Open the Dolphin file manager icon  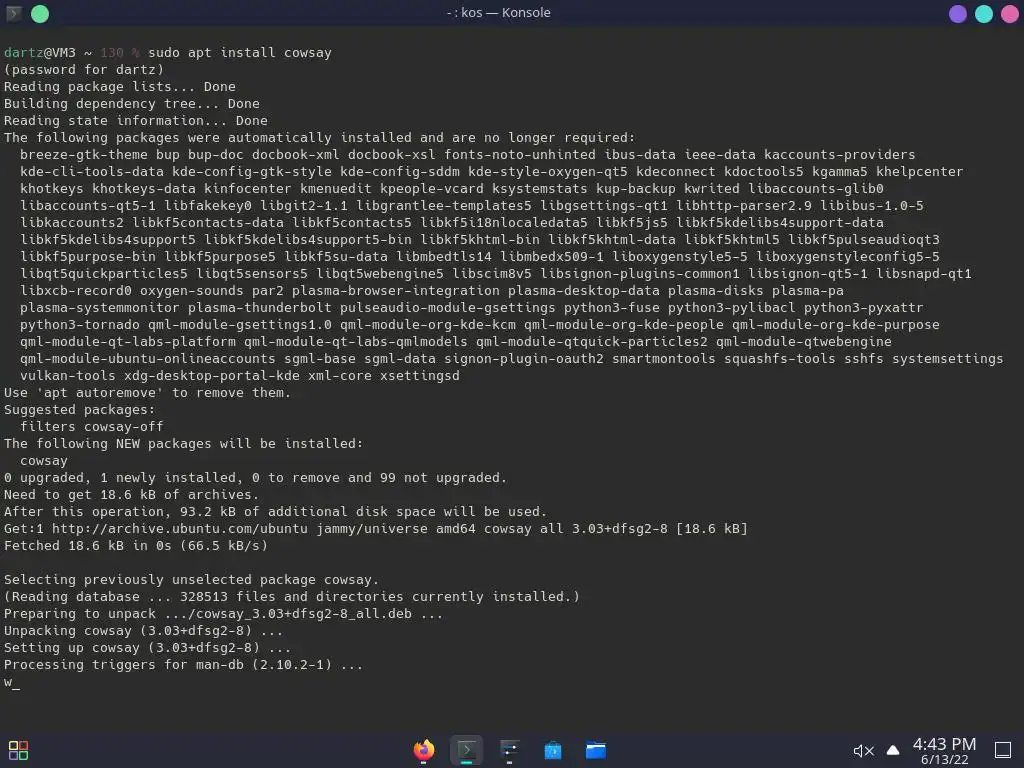[596, 750]
